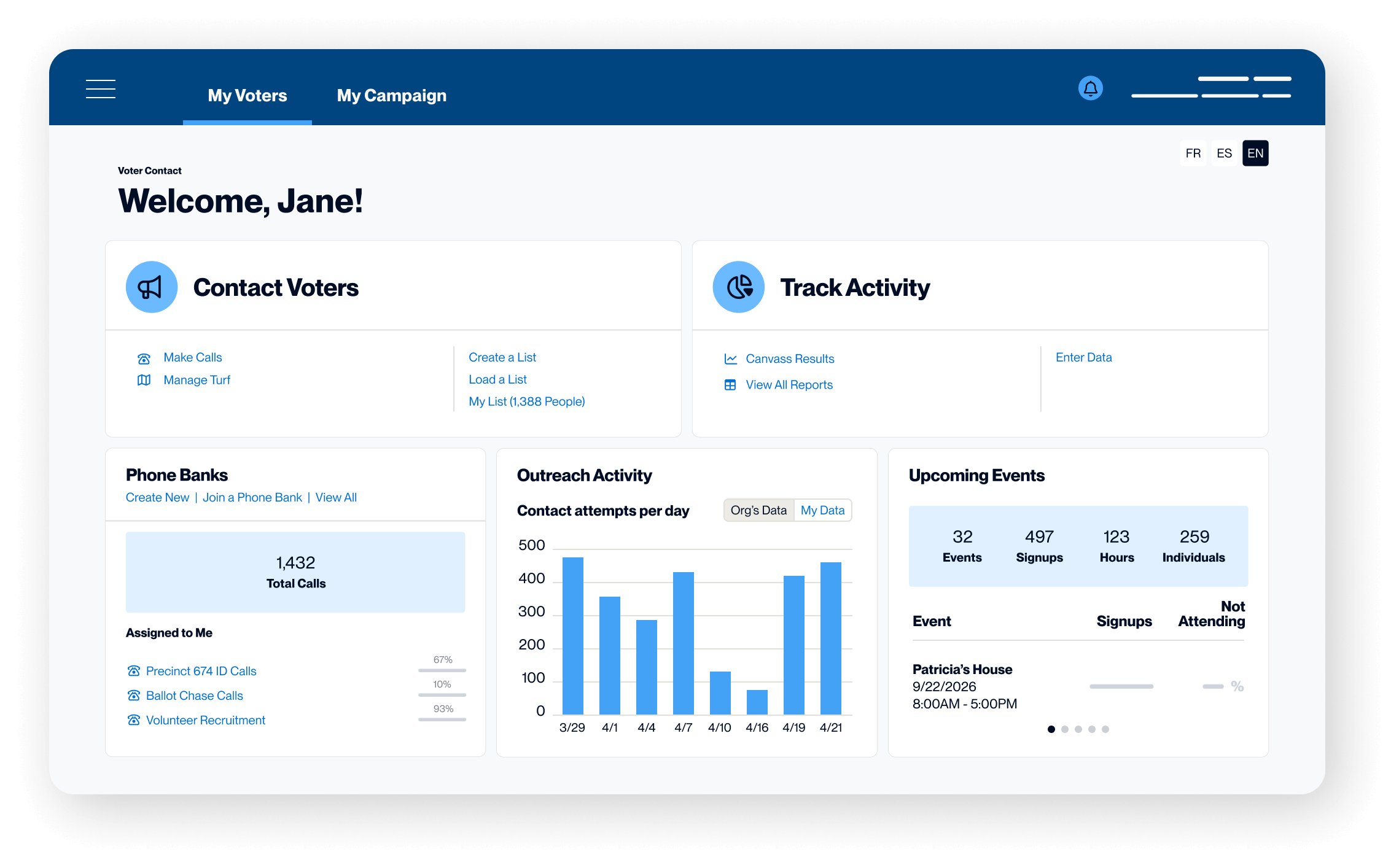Click the phone icon beside Make Calls
1399x868 pixels.
(144, 358)
